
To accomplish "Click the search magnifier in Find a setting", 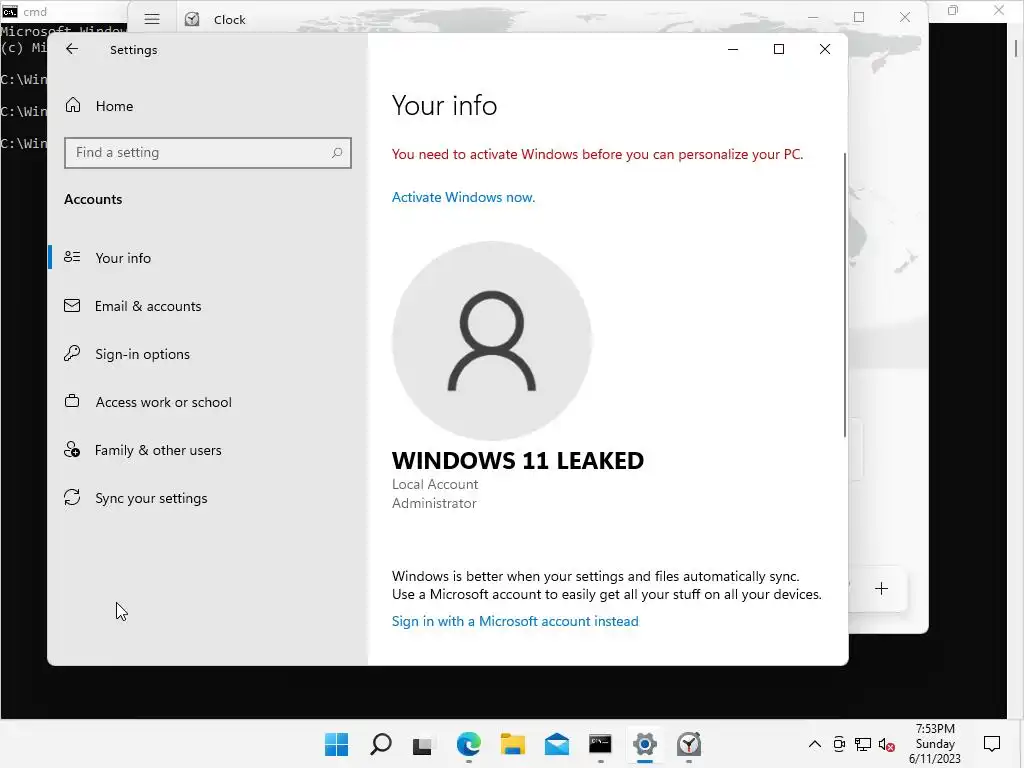I will 337,153.
